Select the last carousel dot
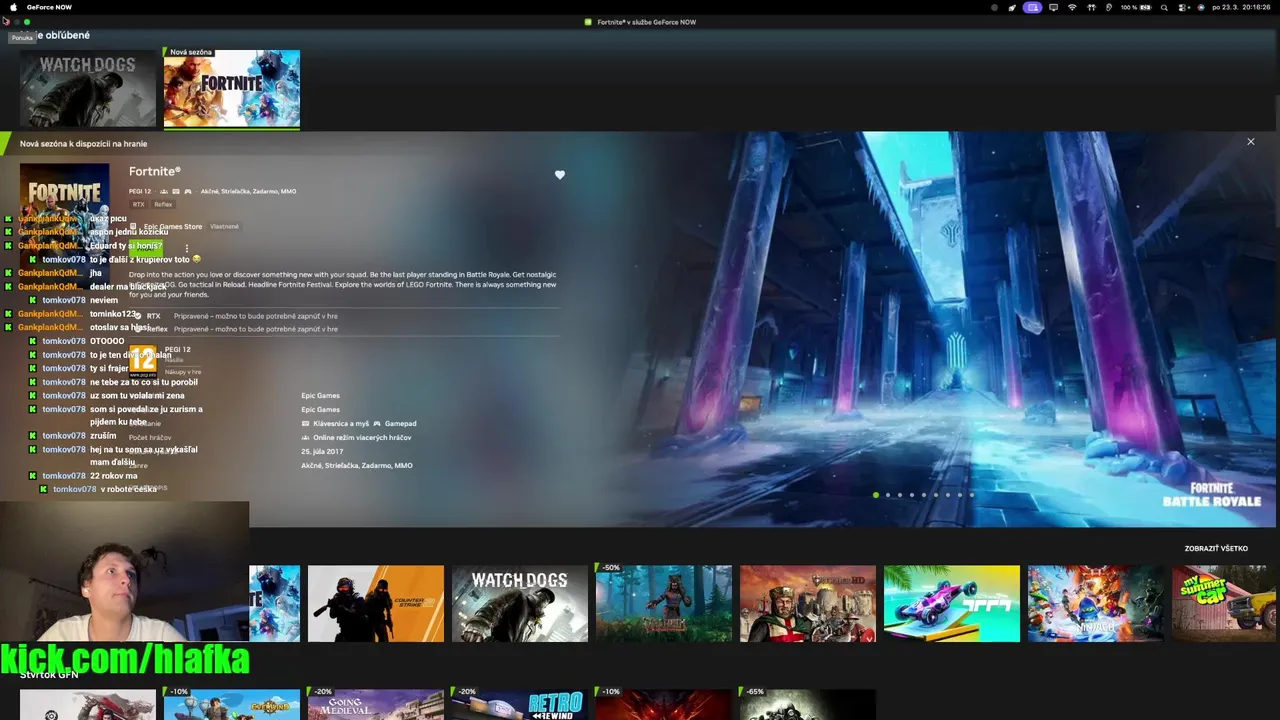 [971, 495]
